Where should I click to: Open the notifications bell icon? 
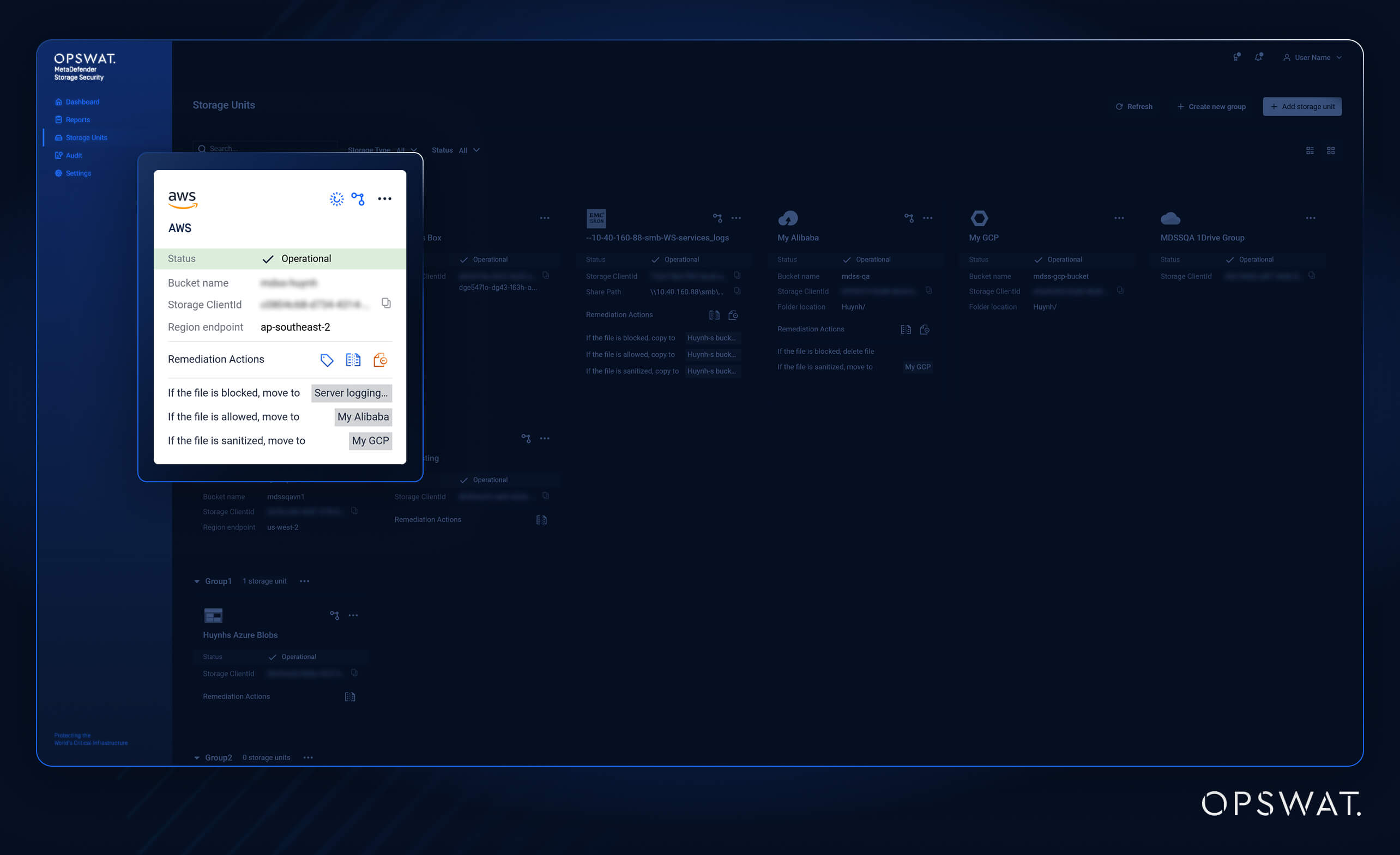coord(1258,57)
